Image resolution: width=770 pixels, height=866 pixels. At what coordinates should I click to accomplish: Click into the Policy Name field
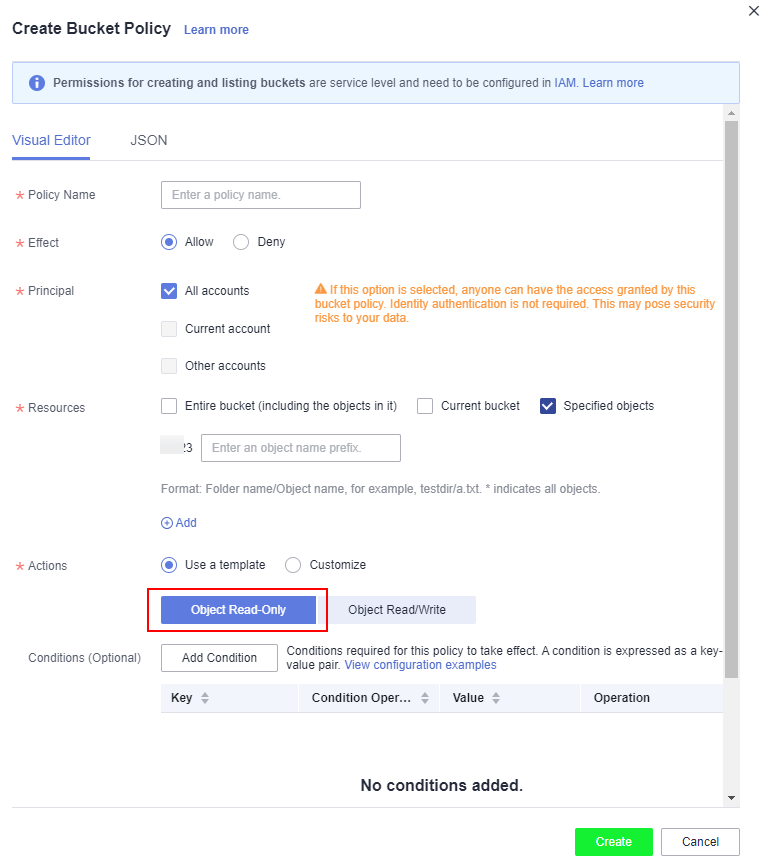(x=261, y=195)
